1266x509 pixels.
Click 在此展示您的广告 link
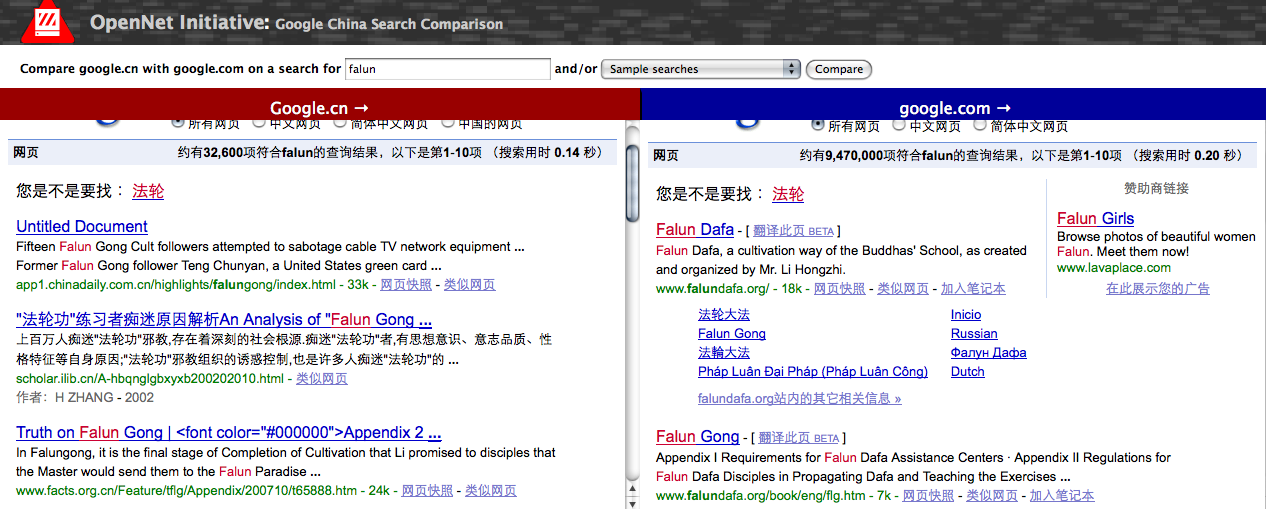point(1158,289)
